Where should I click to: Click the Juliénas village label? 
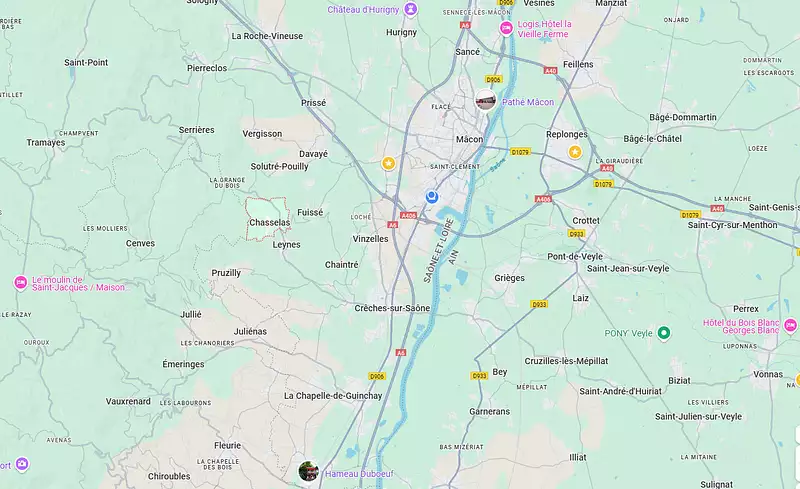point(250,331)
